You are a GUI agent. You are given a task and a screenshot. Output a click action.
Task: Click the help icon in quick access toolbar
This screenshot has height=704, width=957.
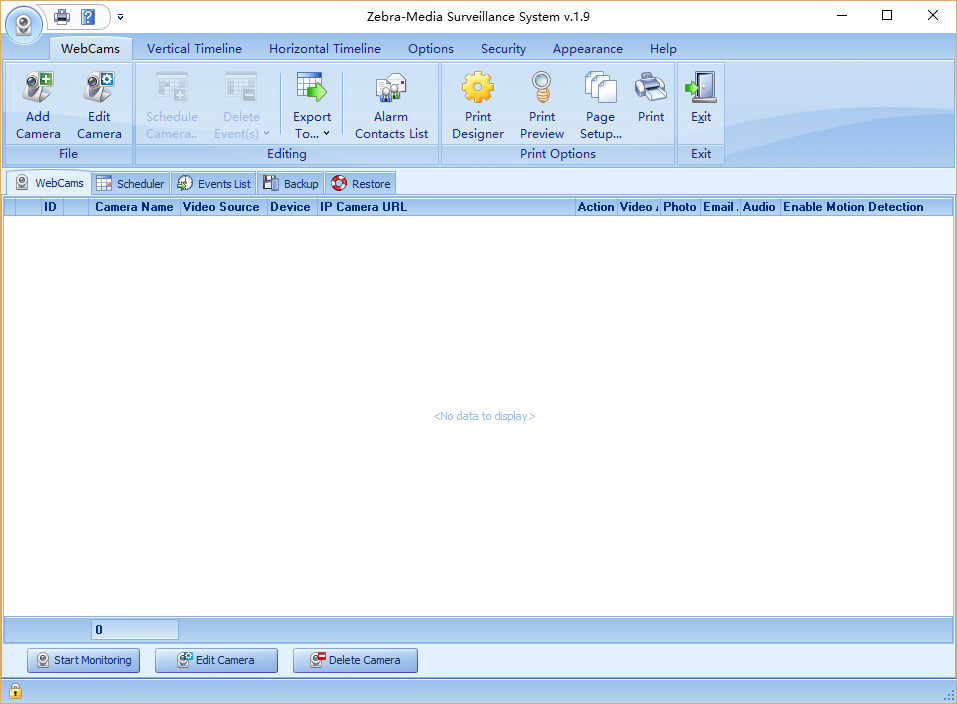88,16
